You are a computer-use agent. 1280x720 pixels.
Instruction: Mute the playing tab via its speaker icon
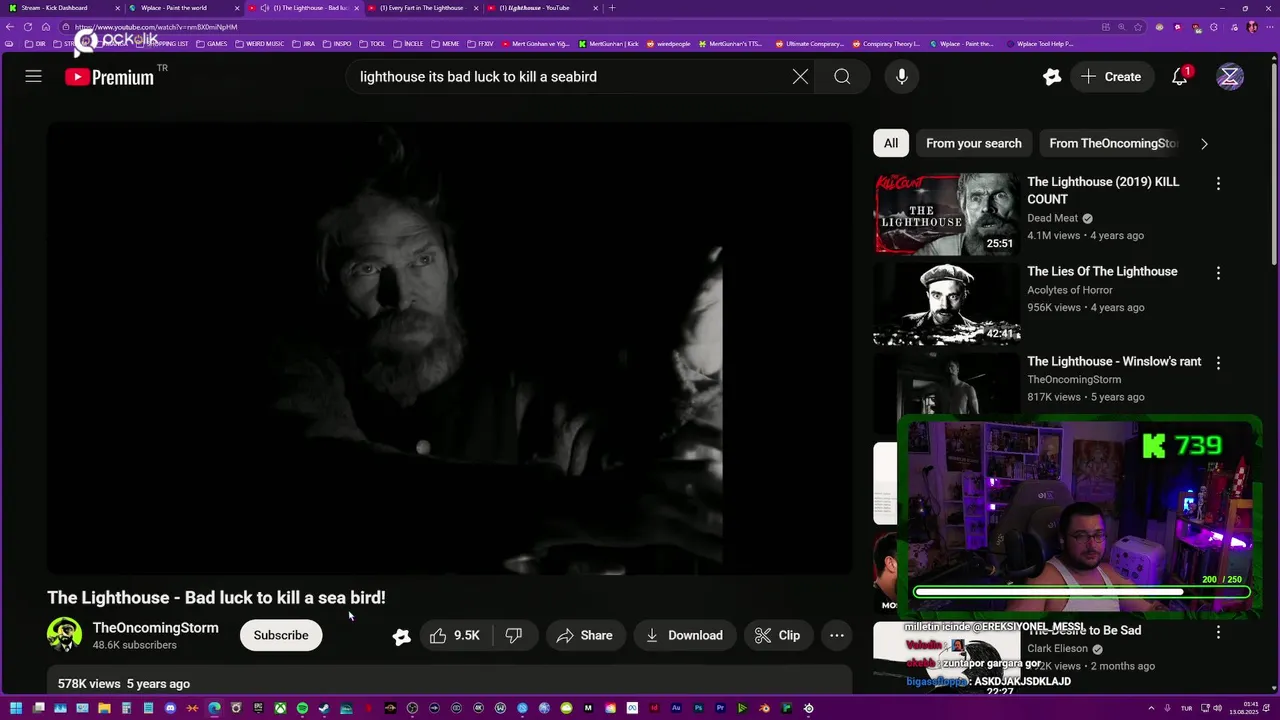[x=264, y=8]
